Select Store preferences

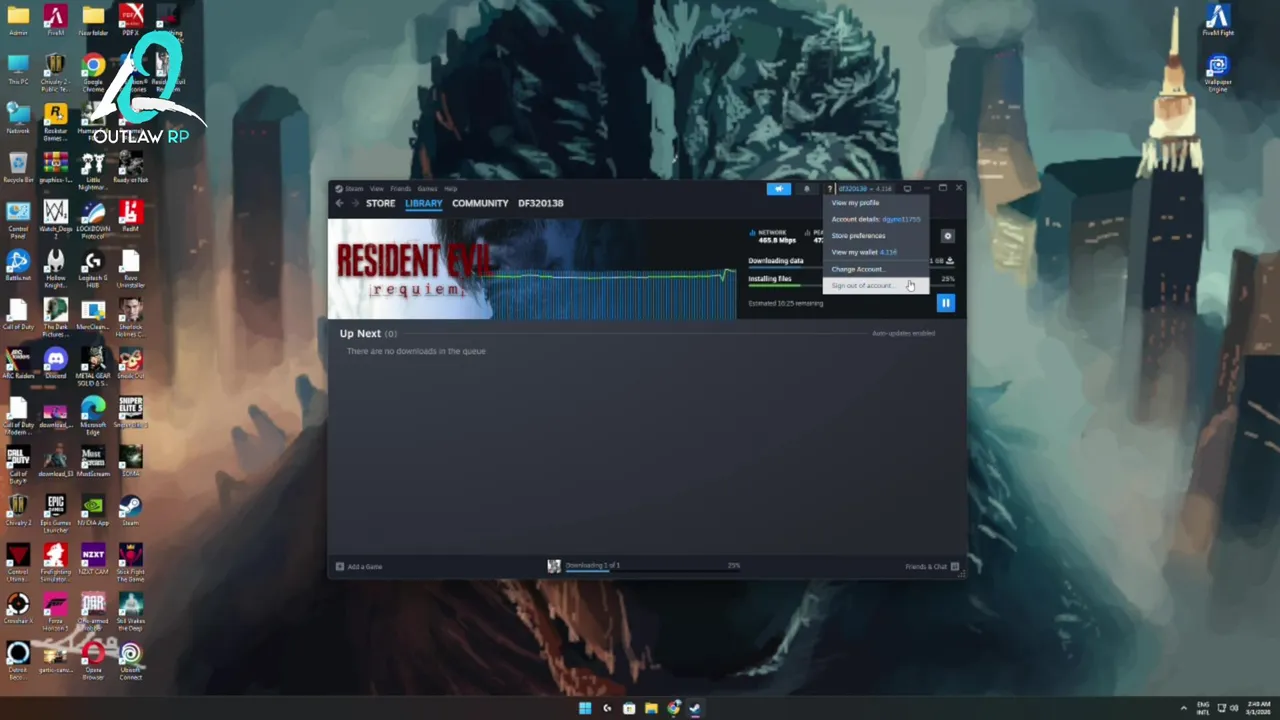876,236
